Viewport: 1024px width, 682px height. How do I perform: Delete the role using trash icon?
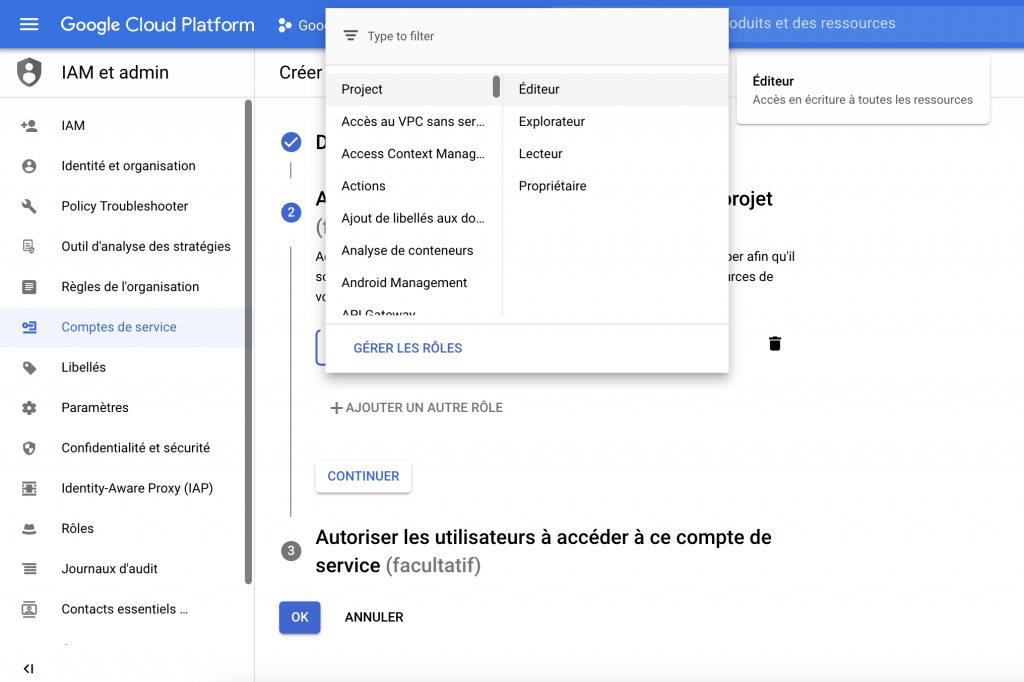[x=774, y=344]
